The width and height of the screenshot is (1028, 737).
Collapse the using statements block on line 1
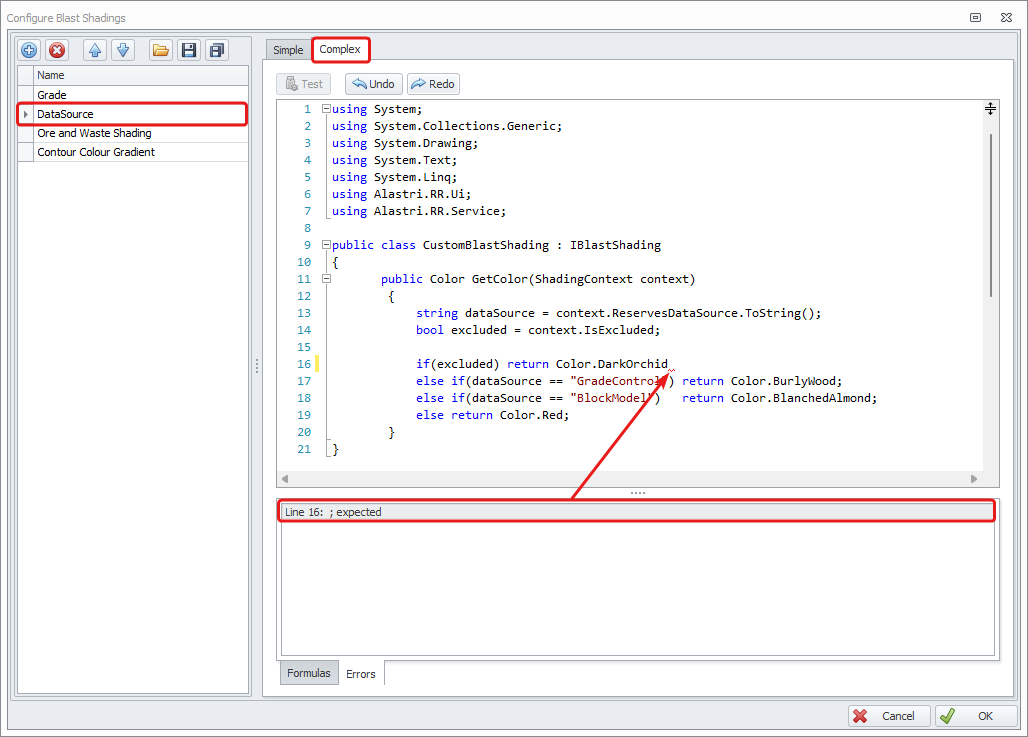point(326,109)
